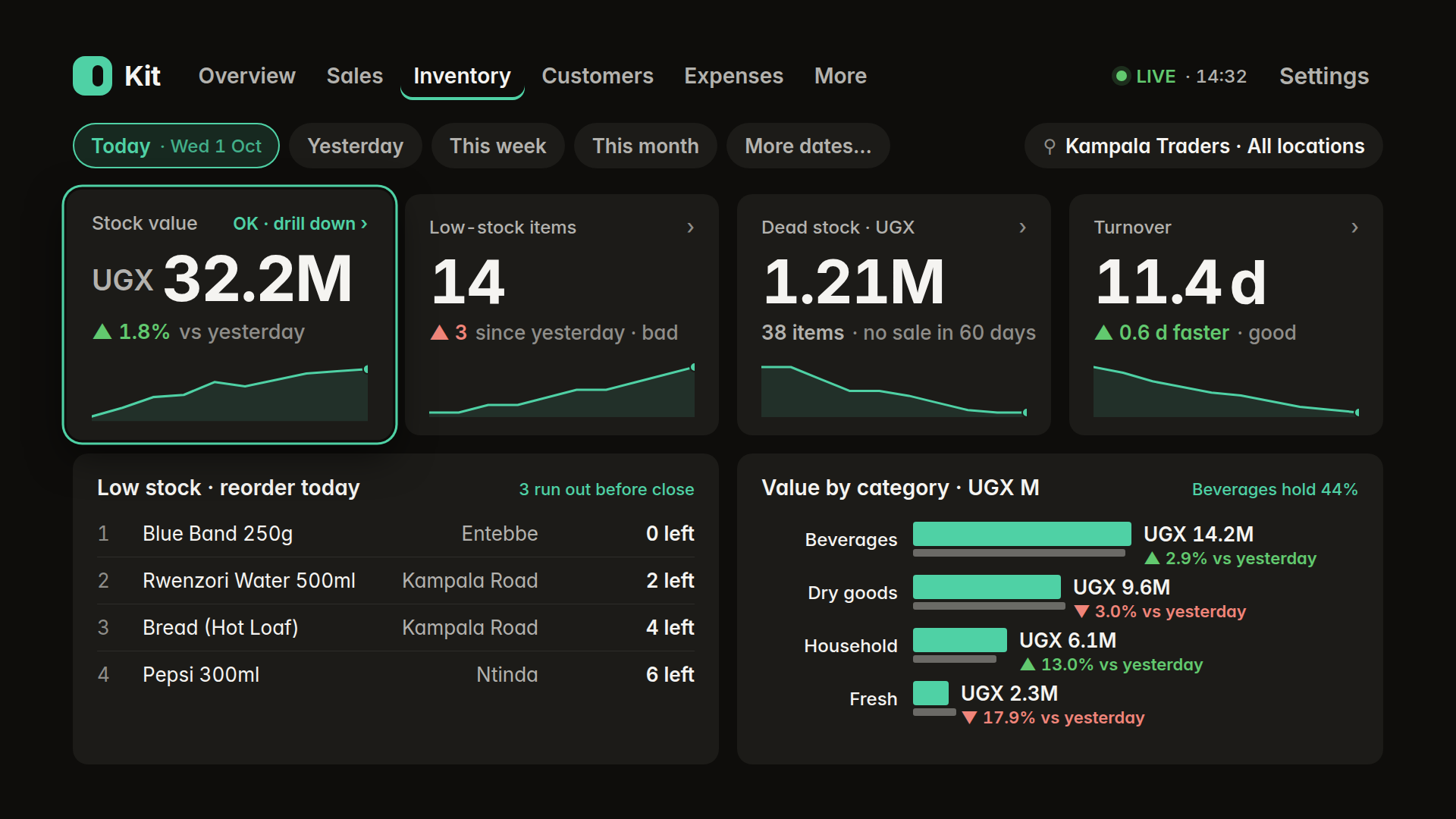
Task: Open More dates picker
Action: [808, 146]
